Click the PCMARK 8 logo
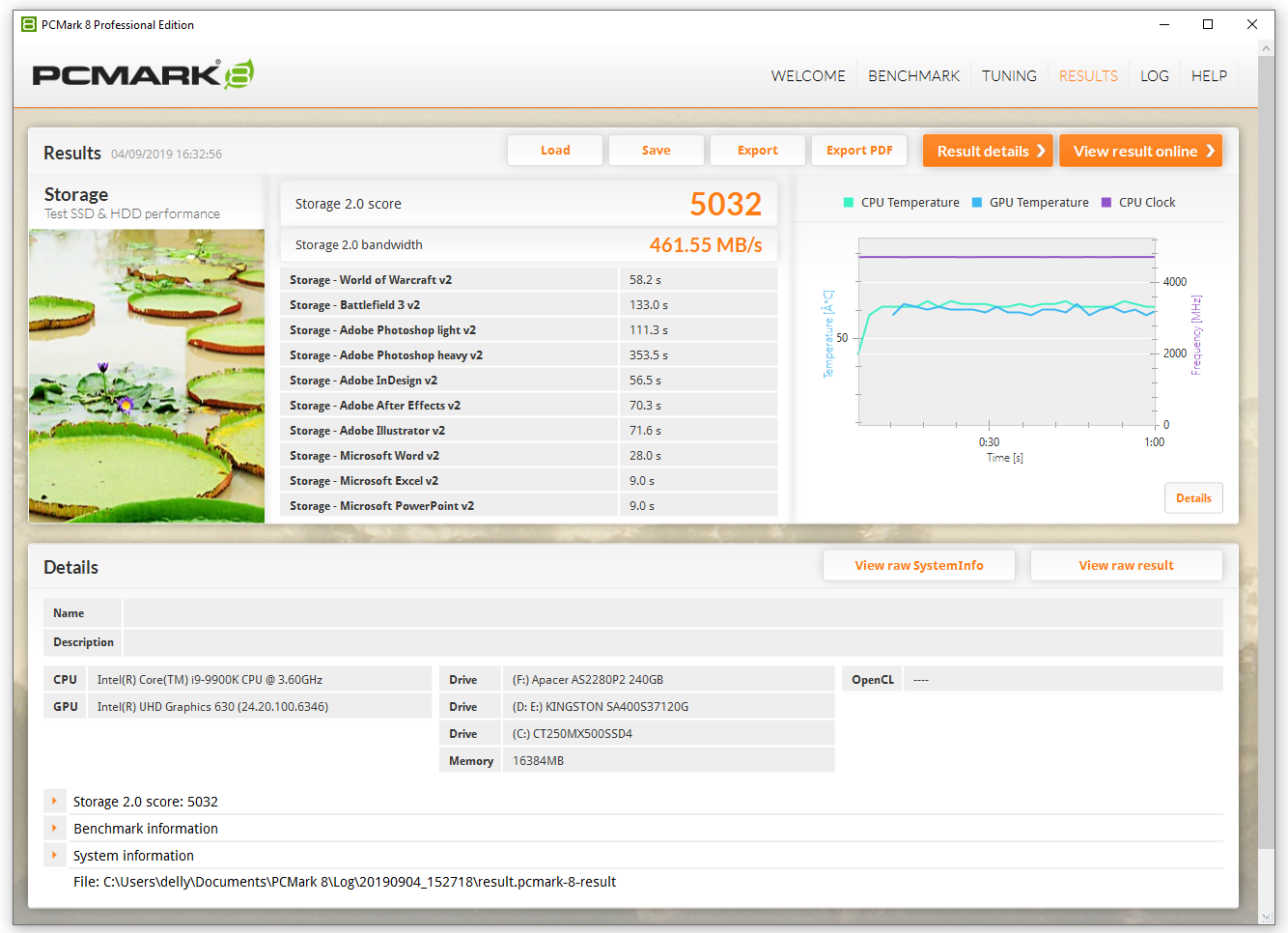Screen dimensions: 1288x933 coord(143,74)
